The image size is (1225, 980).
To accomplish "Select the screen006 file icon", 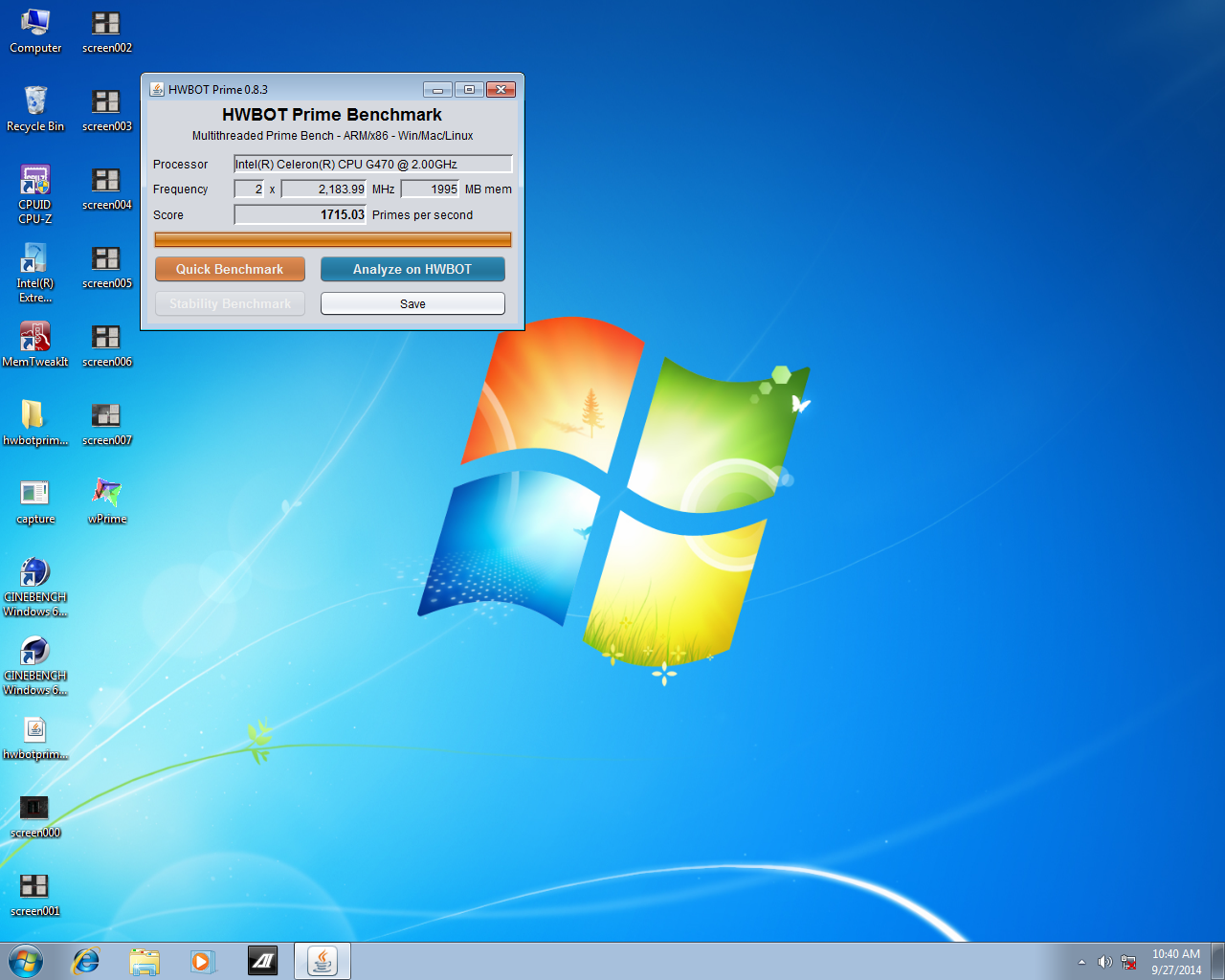I will (107, 345).
